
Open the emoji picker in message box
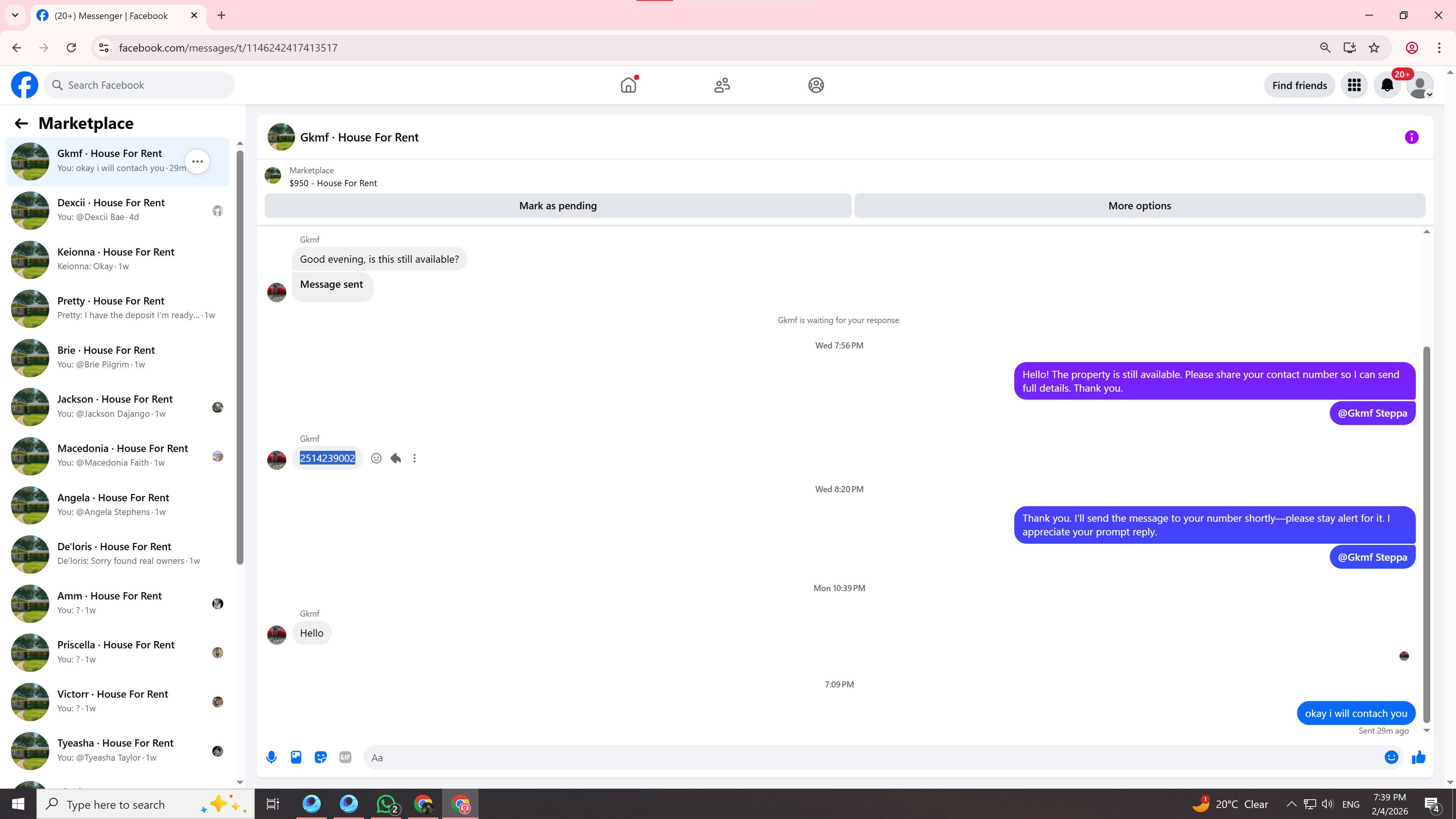[1391, 758]
